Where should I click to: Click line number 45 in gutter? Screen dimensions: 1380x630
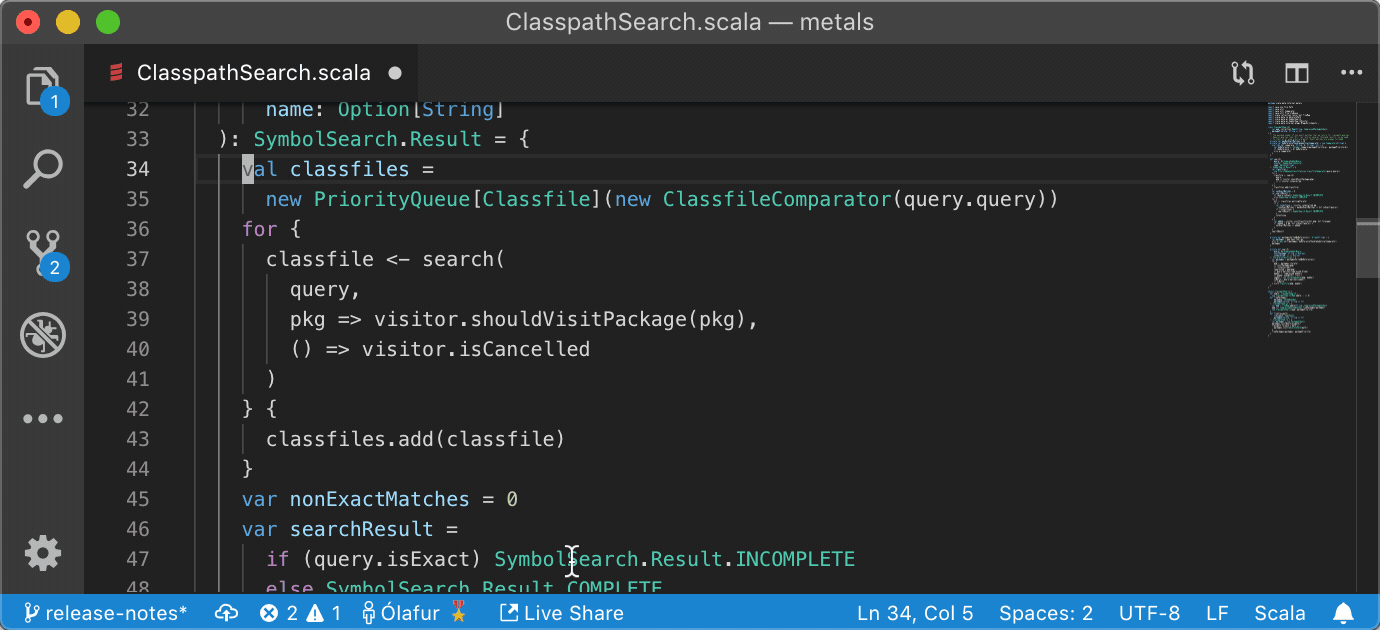138,499
